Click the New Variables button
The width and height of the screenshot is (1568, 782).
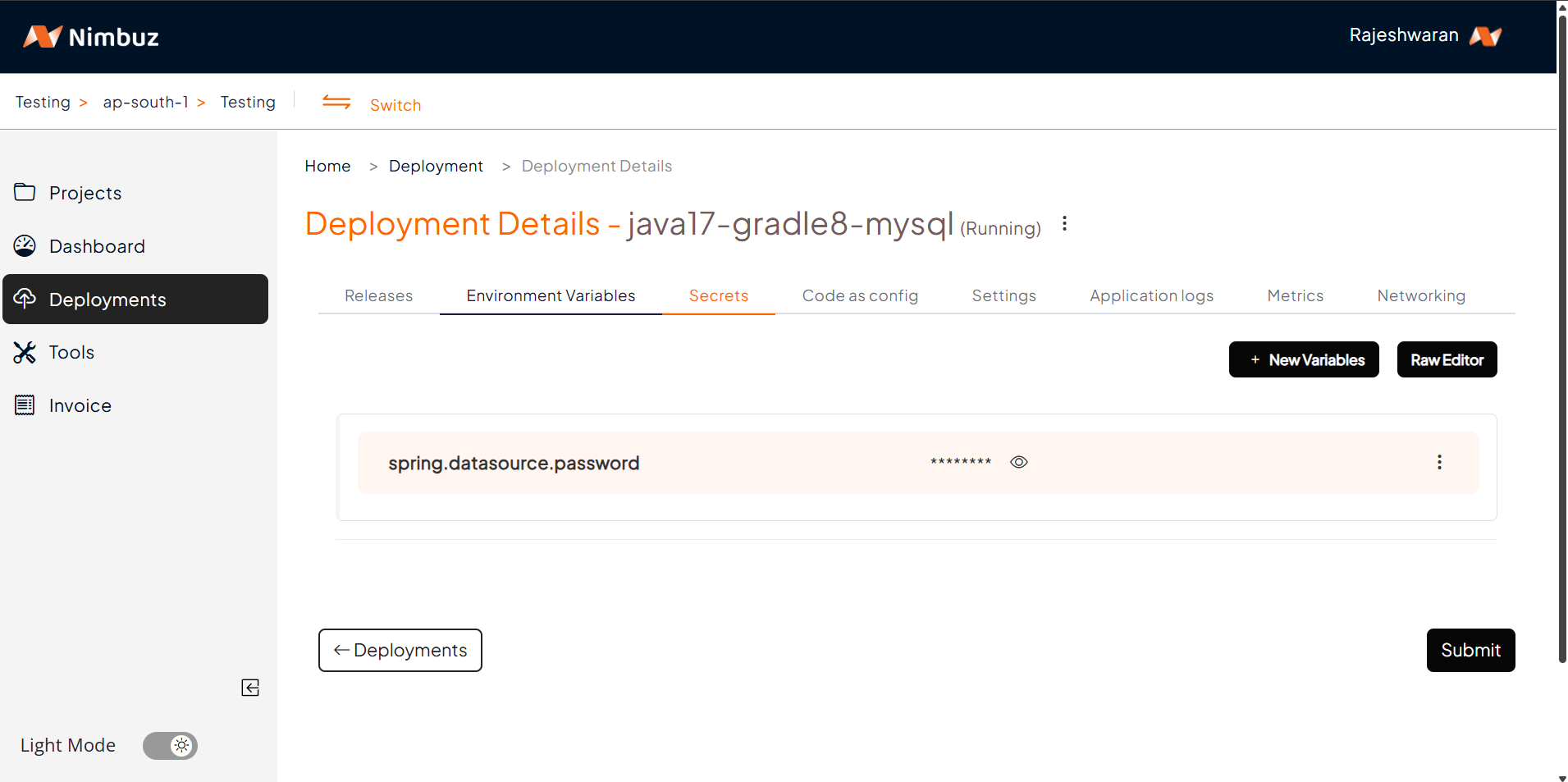click(1304, 359)
